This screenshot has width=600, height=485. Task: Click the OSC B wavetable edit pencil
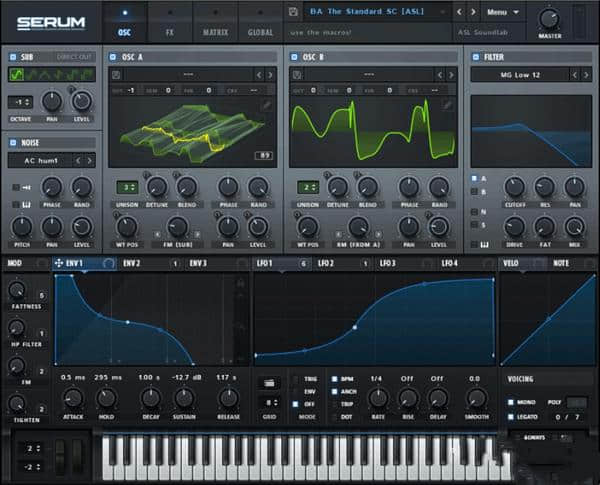pyautogui.click(x=451, y=103)
